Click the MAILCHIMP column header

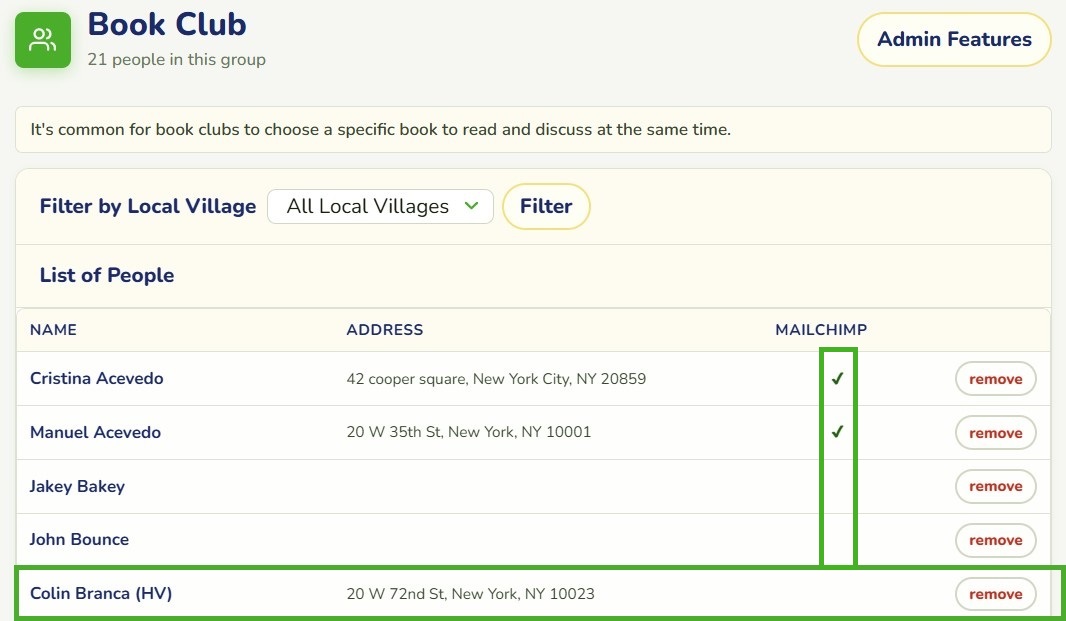click(x=821, y=330)
